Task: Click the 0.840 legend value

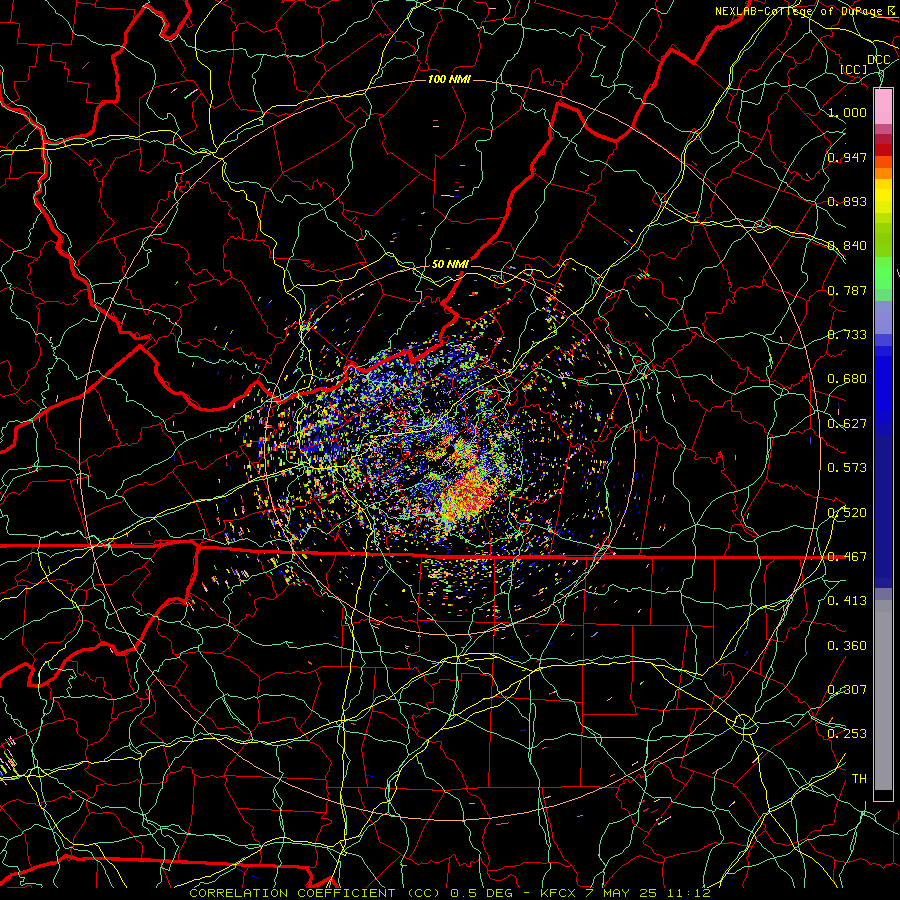Action: [x=847, y=246]
